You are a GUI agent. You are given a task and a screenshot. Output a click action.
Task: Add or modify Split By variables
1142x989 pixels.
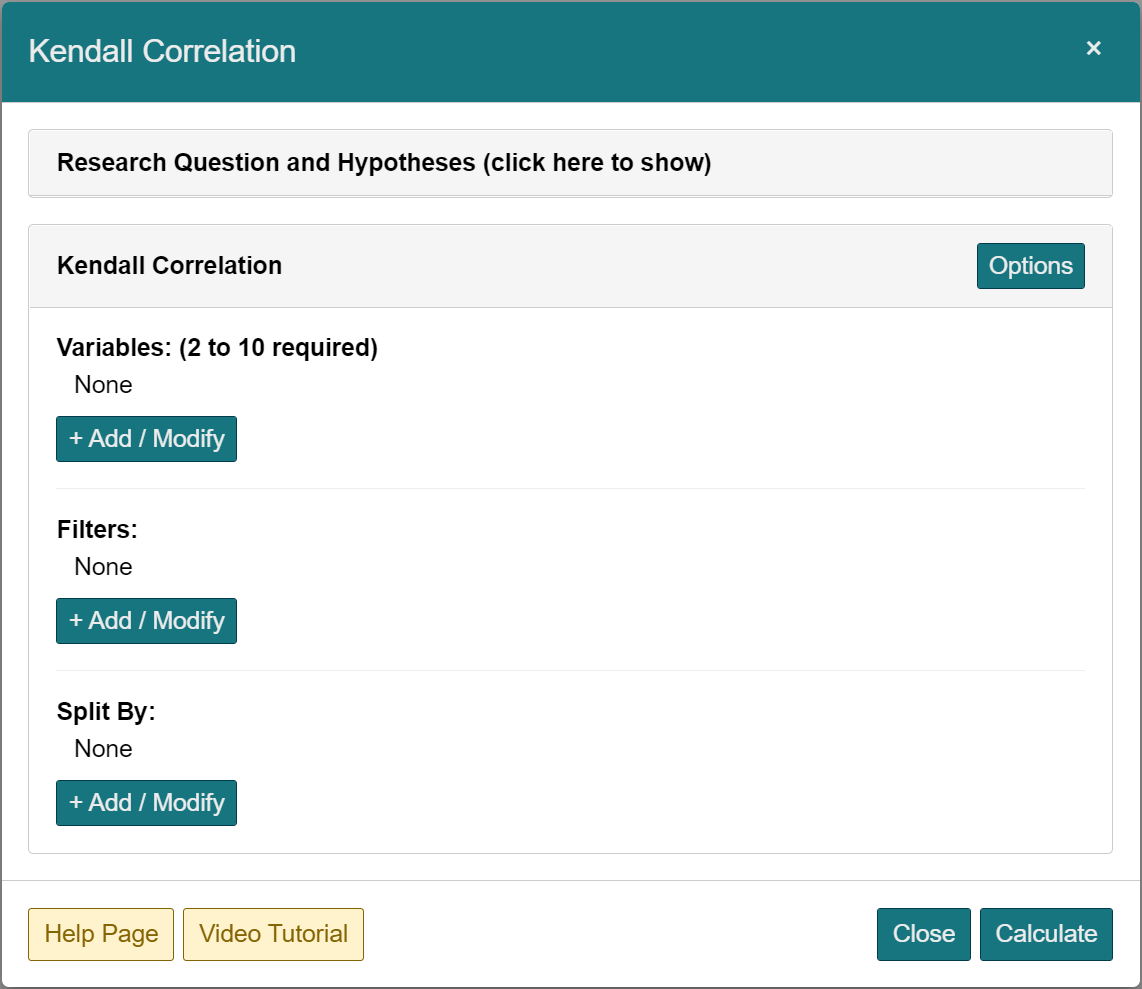(146, 803)
